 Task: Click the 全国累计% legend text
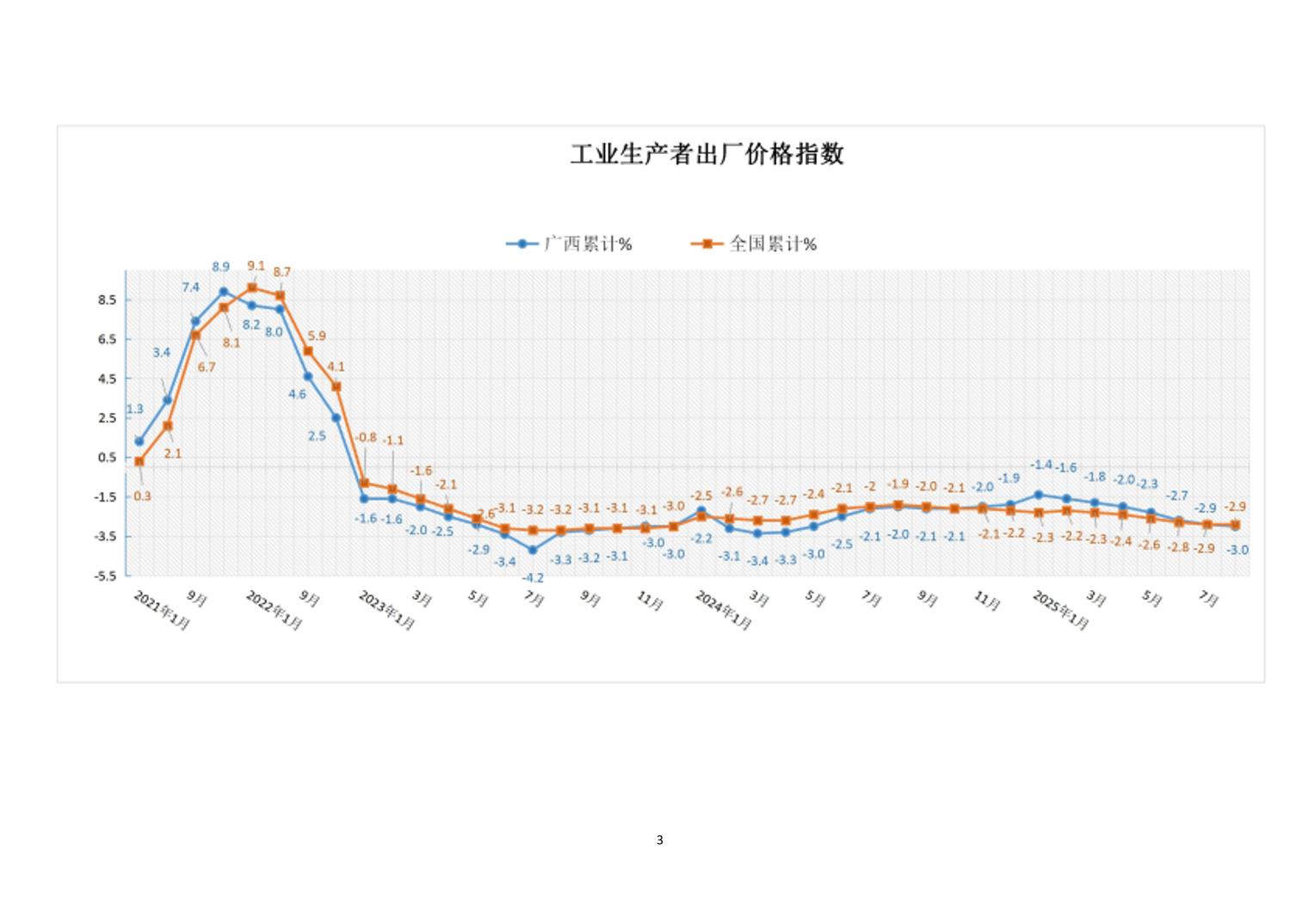773,244
